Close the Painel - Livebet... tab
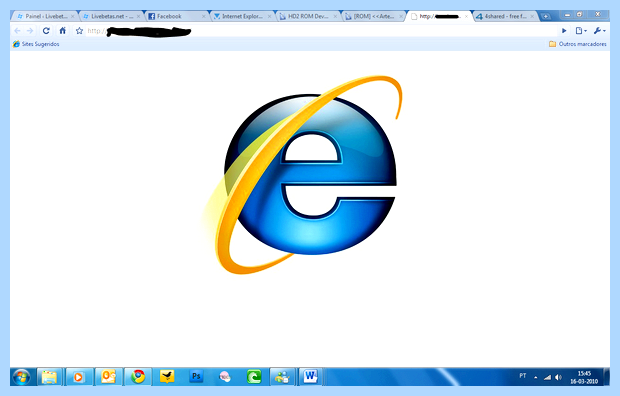Viewport: 620px width, 396px height. [x=72, y=17]
